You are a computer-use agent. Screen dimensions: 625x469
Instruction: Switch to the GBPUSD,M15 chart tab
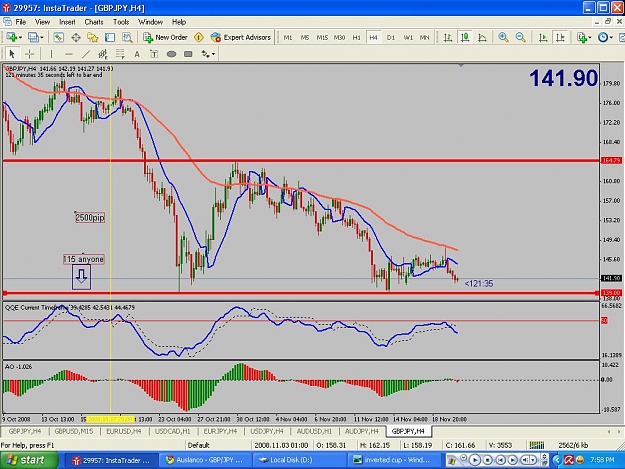point(74,431)
